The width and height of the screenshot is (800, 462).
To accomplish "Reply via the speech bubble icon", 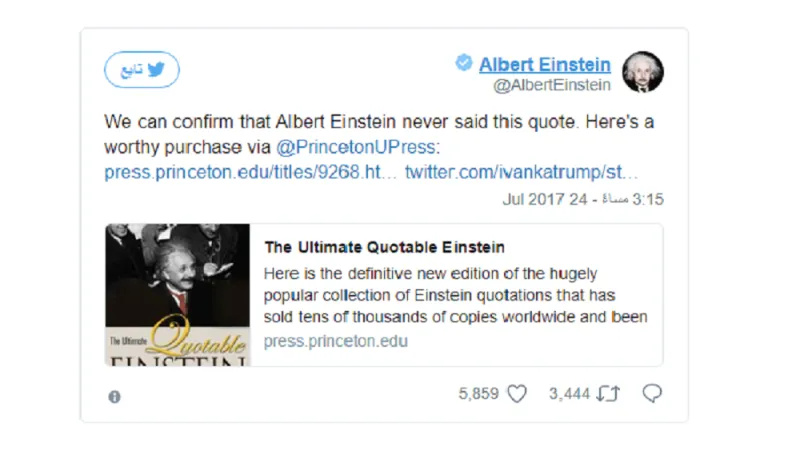I will tap(652, 394).
